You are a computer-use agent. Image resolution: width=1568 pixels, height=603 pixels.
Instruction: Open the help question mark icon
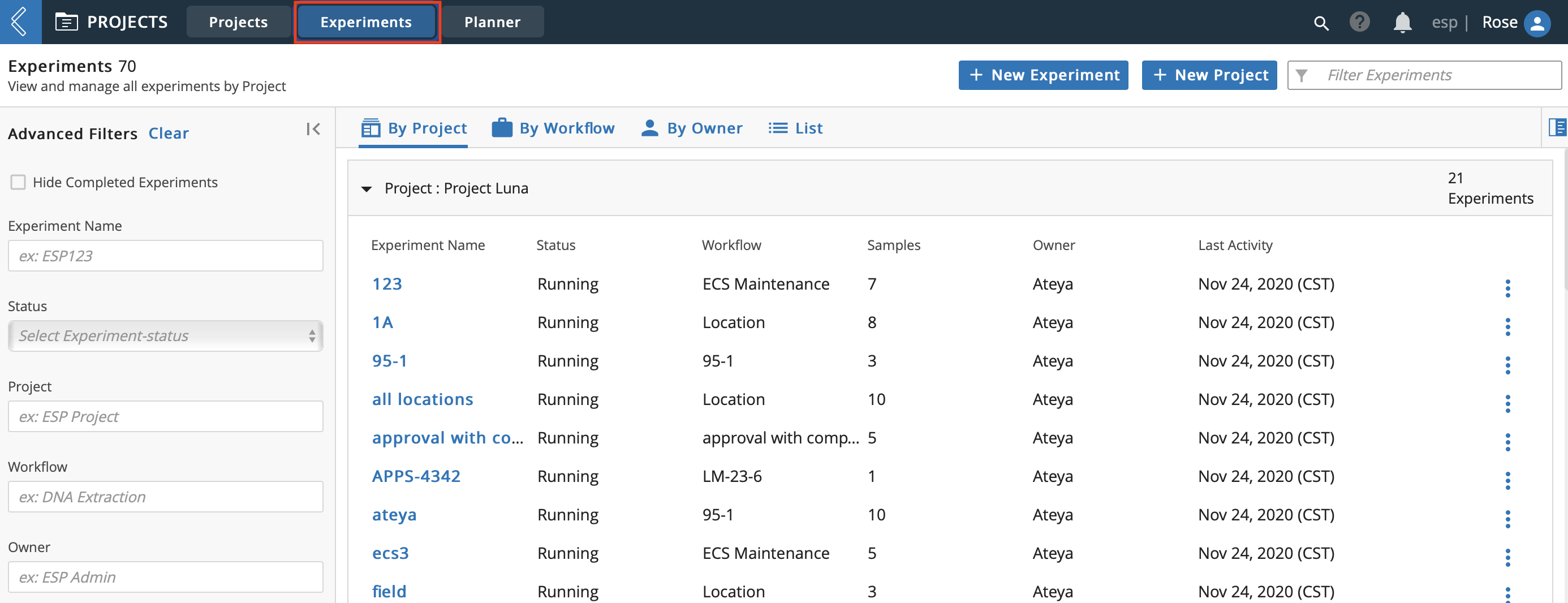[x=1359, y=22]
